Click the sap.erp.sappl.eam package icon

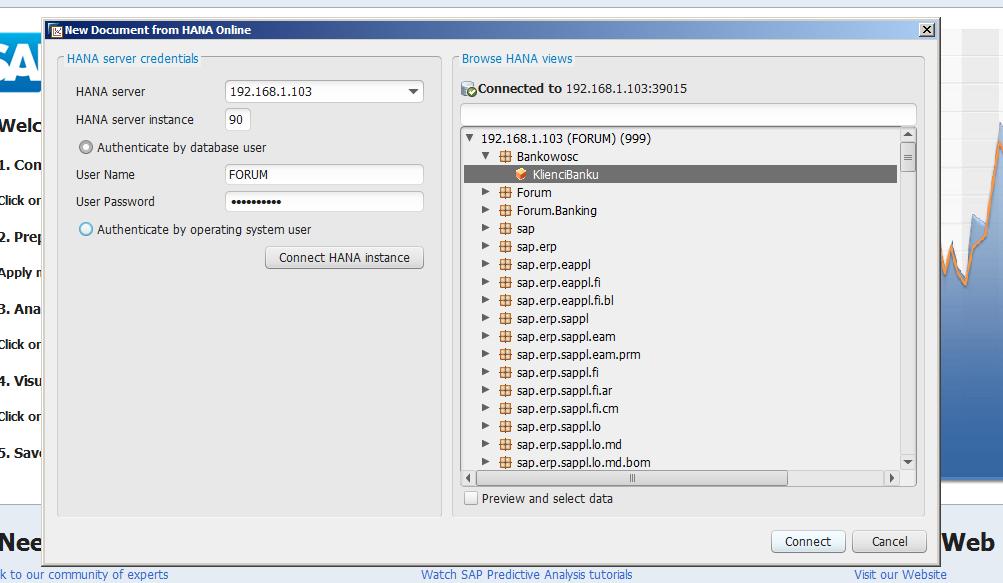505,336
